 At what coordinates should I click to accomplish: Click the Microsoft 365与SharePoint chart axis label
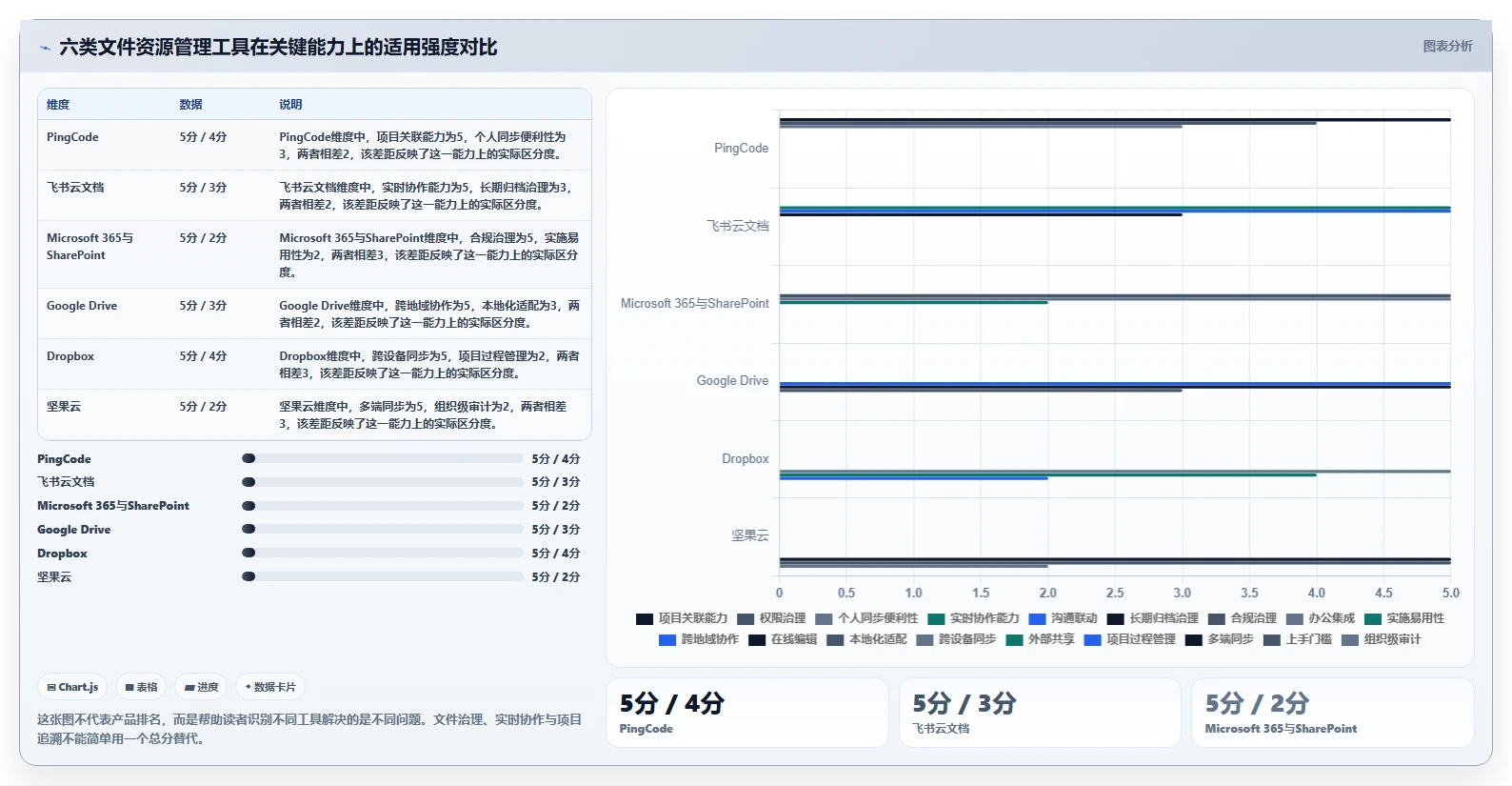695,304
